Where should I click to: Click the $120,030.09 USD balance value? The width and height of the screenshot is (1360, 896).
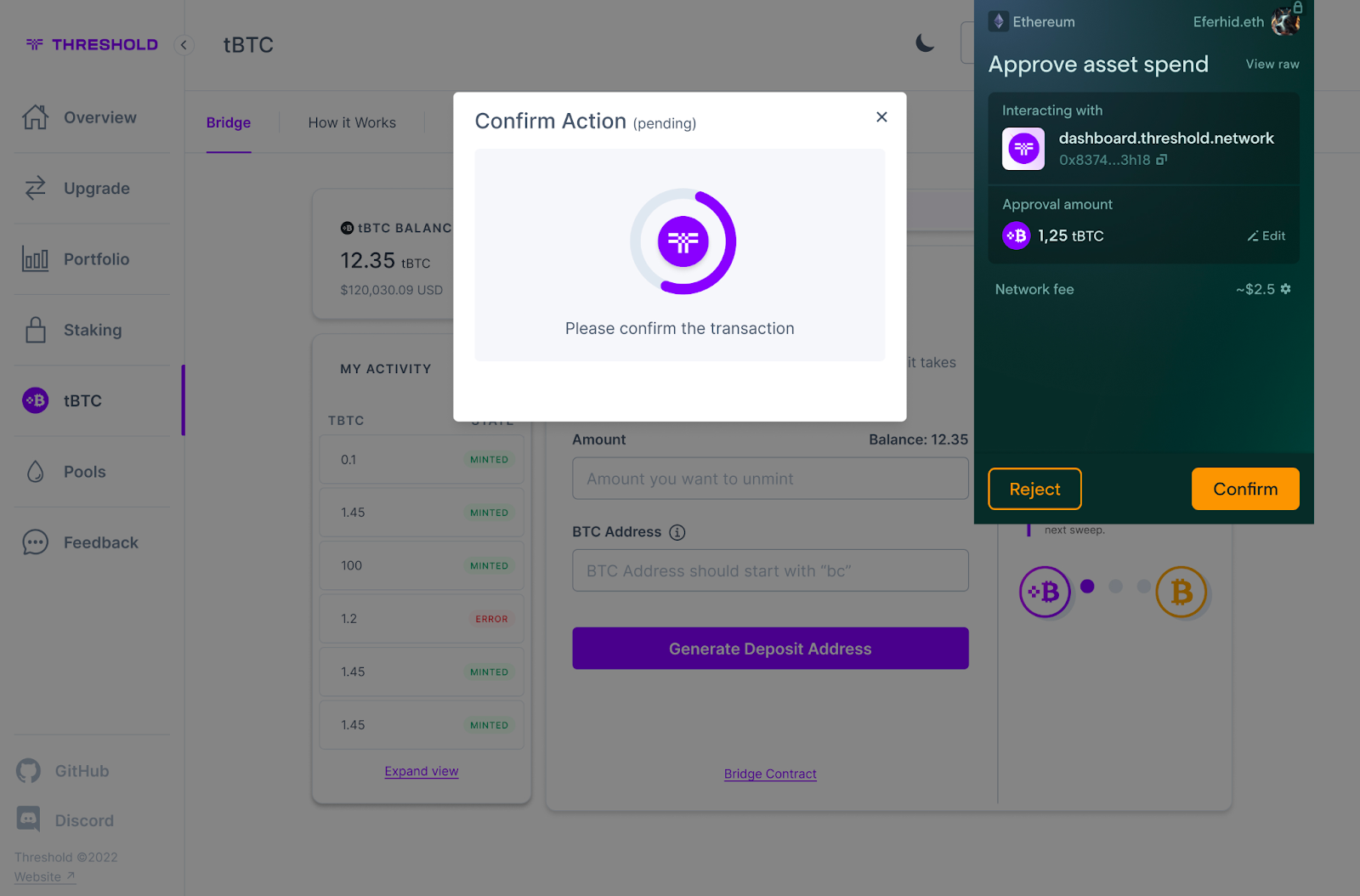point(392,290)
